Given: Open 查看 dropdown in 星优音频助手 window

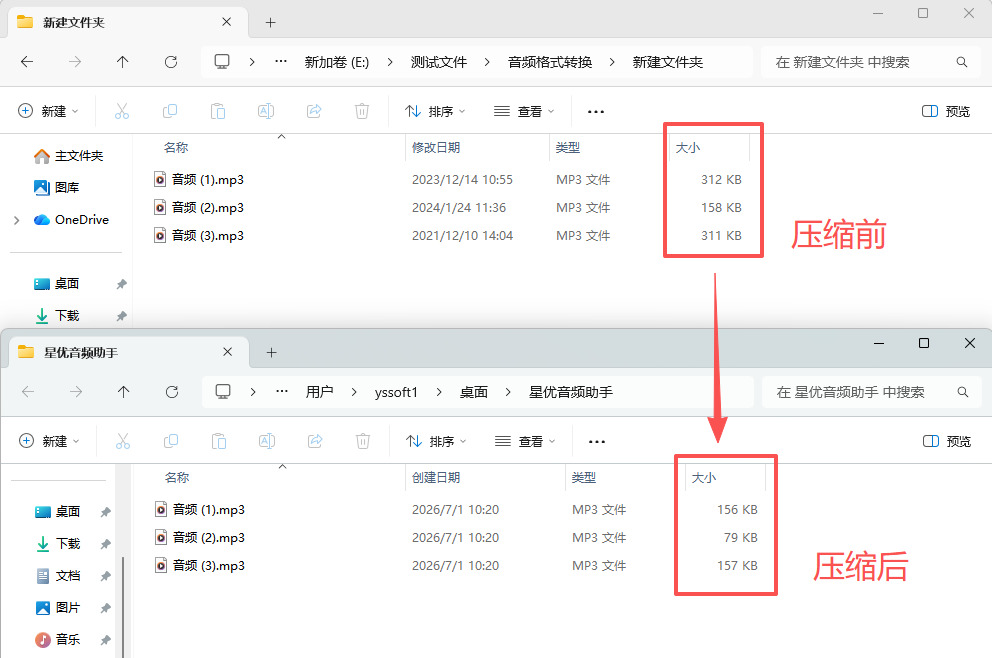Looking at the screenshot, I should tap(526, 441).
